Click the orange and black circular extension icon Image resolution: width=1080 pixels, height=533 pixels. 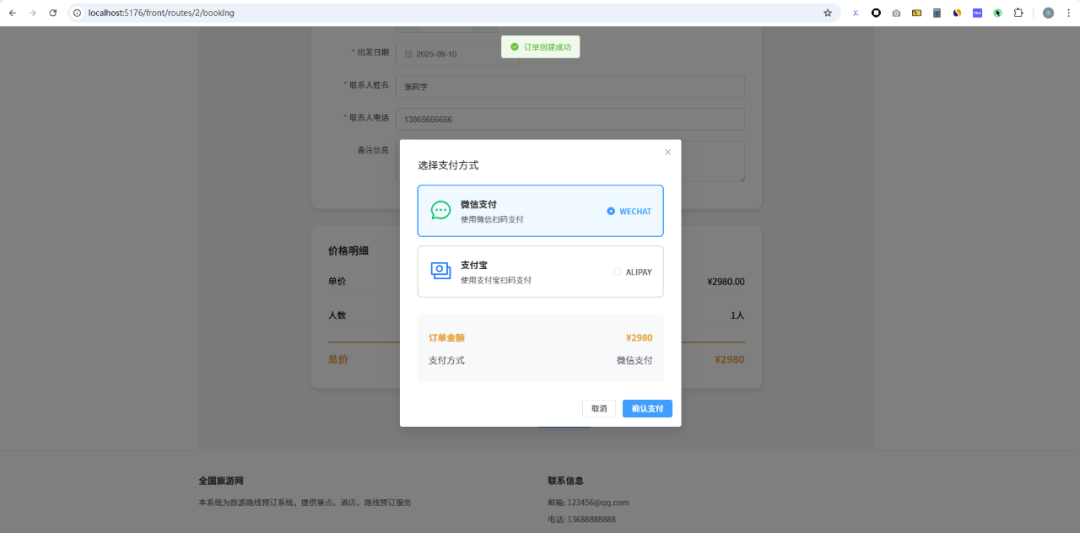point(957,12)
